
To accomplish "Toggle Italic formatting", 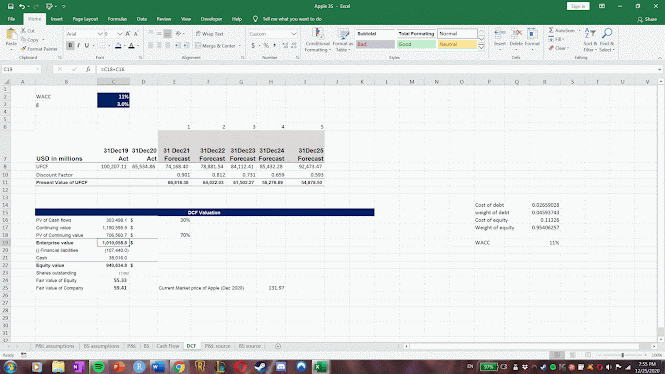I will coord(78,45).
